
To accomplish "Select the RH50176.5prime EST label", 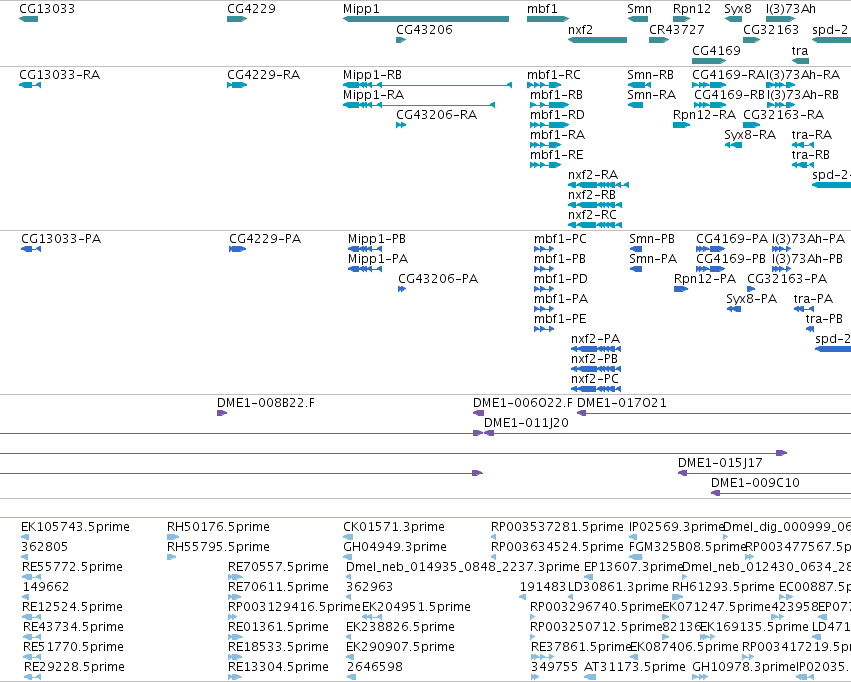I will tap(218, 527).
